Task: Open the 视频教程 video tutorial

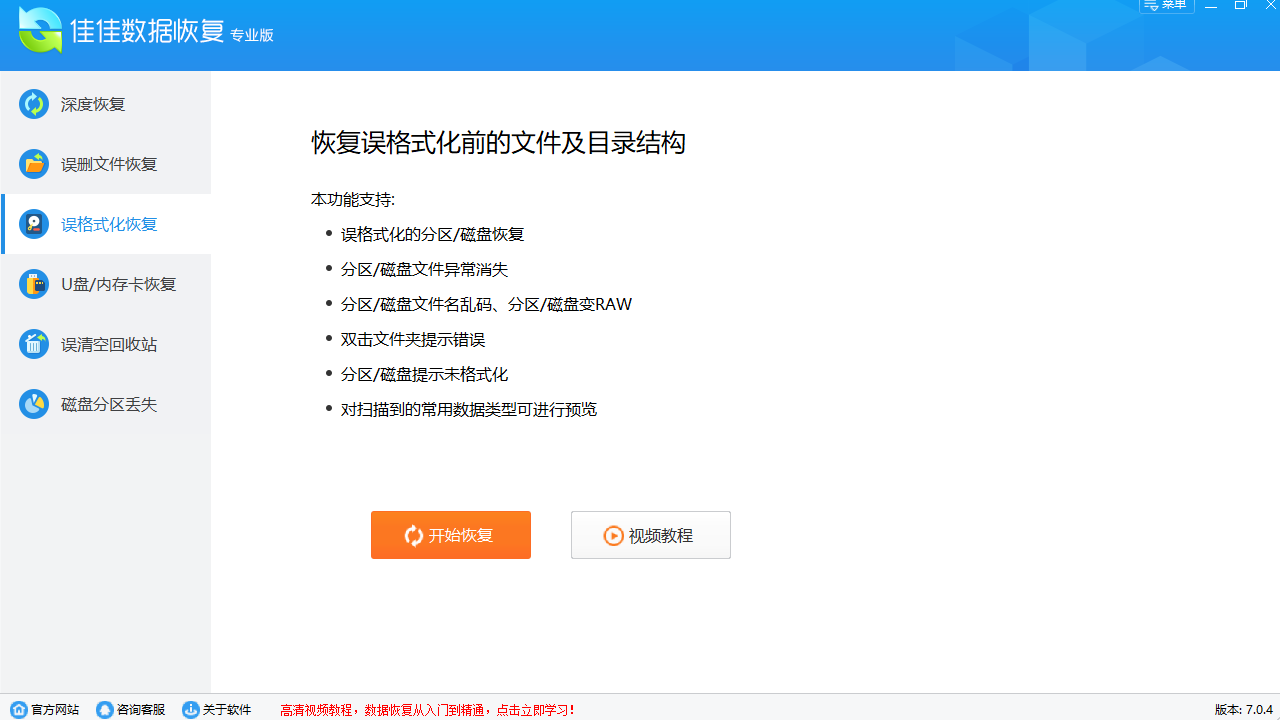Action: pos(651,535)
